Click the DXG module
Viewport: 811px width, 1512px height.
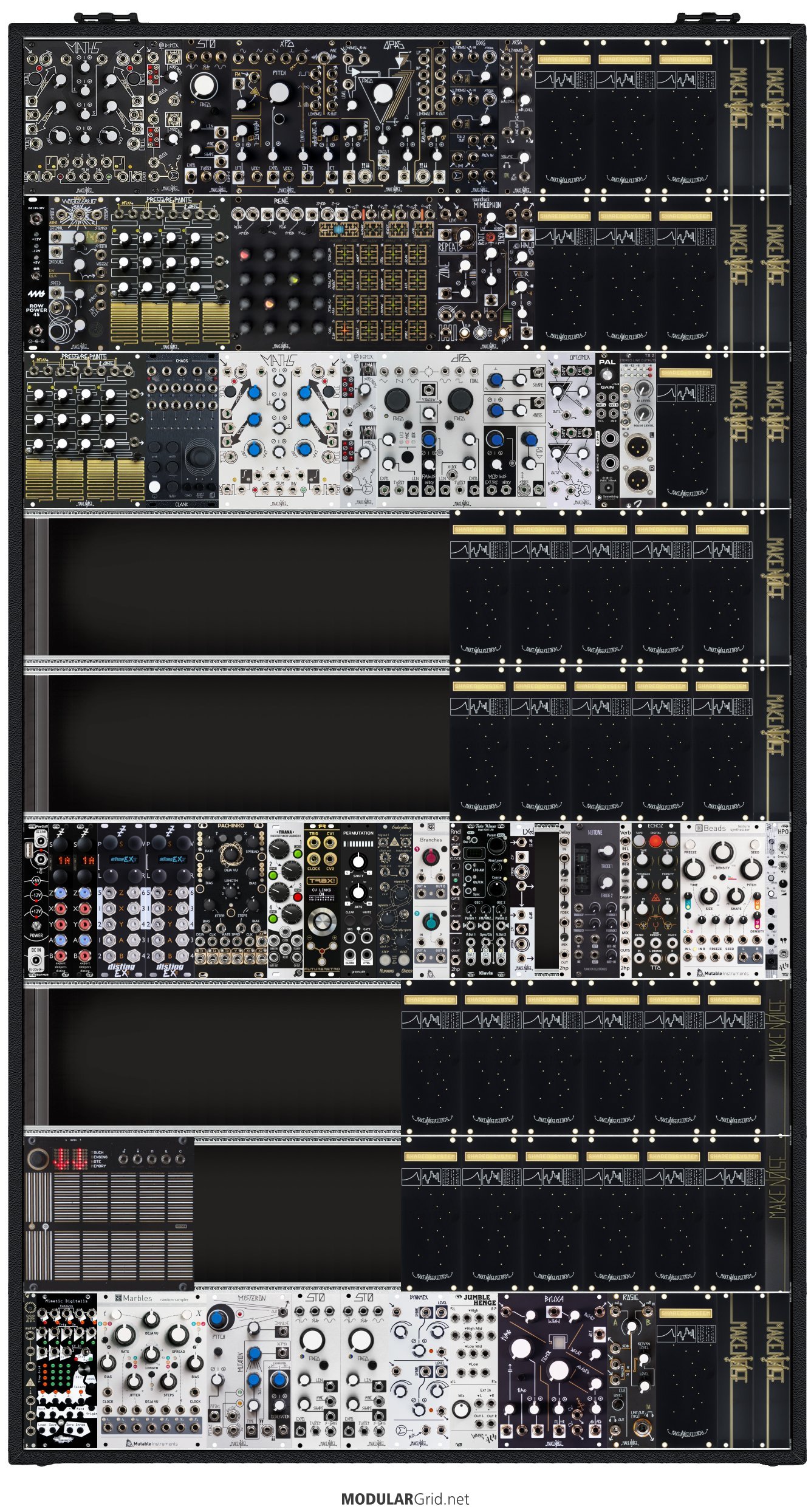pyautogui.click(x=474, y=117)
